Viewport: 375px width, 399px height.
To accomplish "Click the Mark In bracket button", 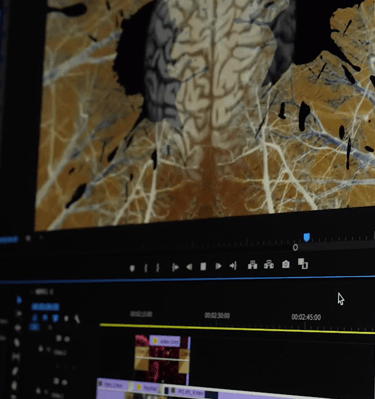I will 146,268.
